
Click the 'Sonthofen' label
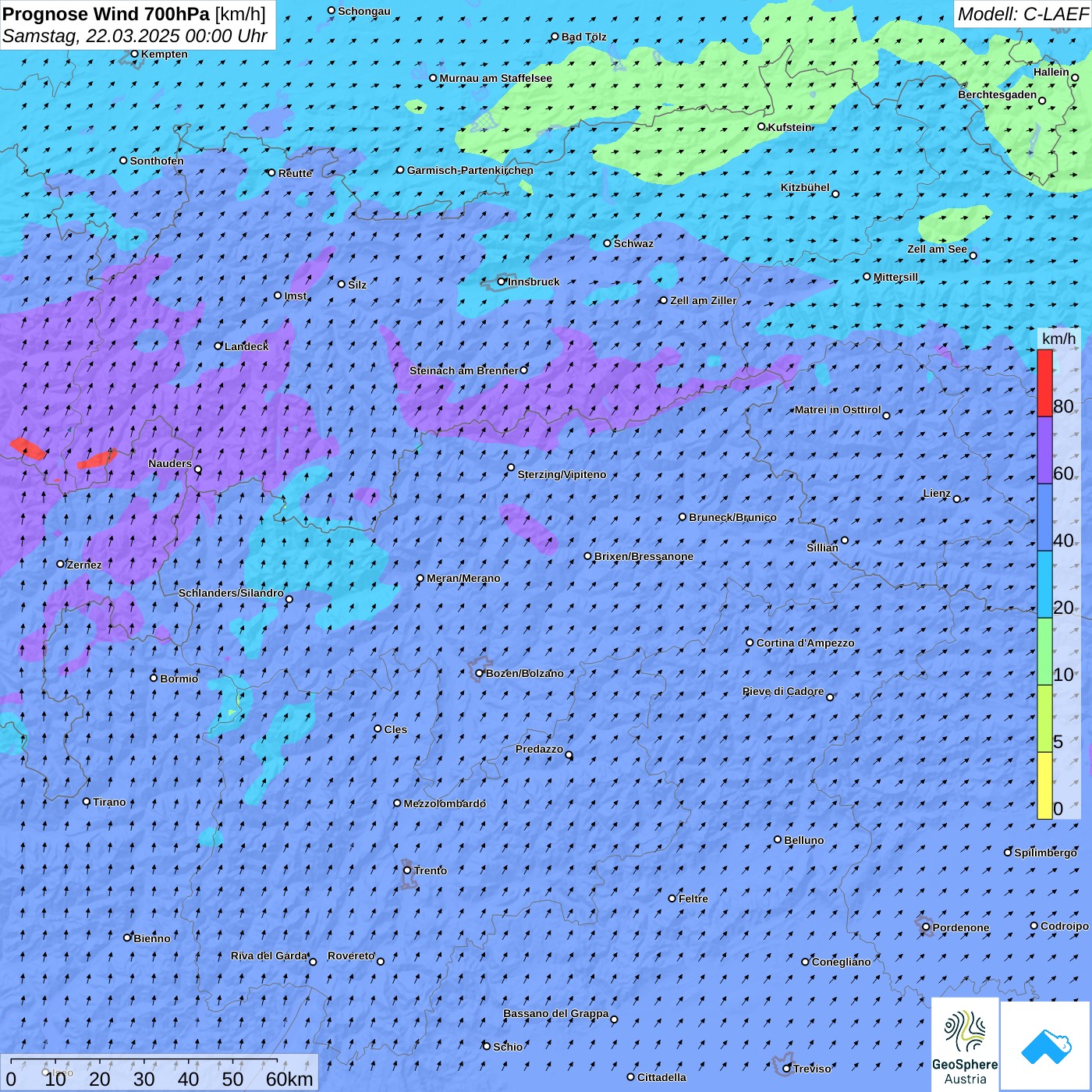(x=157, y=161)
